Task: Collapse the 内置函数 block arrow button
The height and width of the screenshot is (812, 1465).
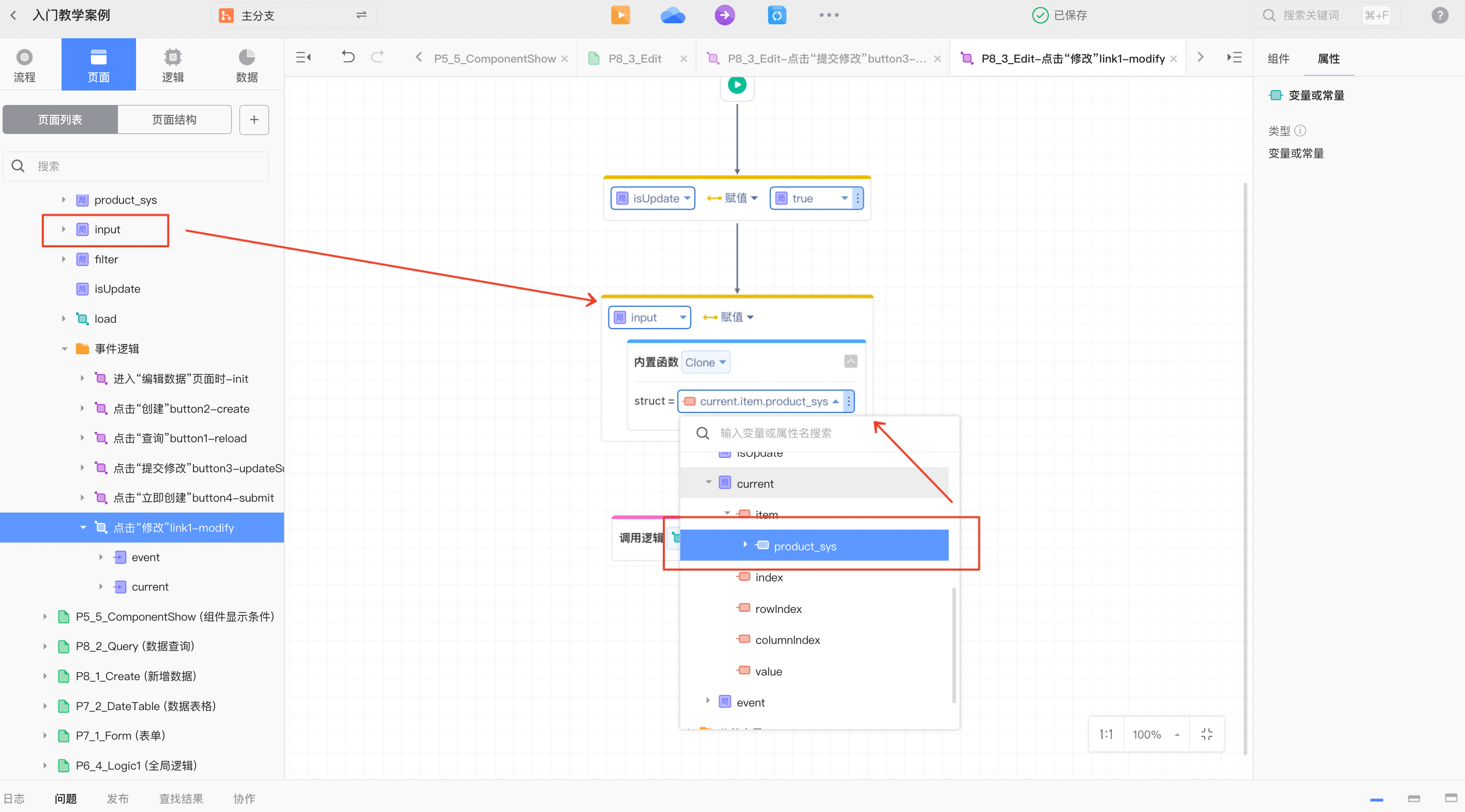Action: [851, 361]
